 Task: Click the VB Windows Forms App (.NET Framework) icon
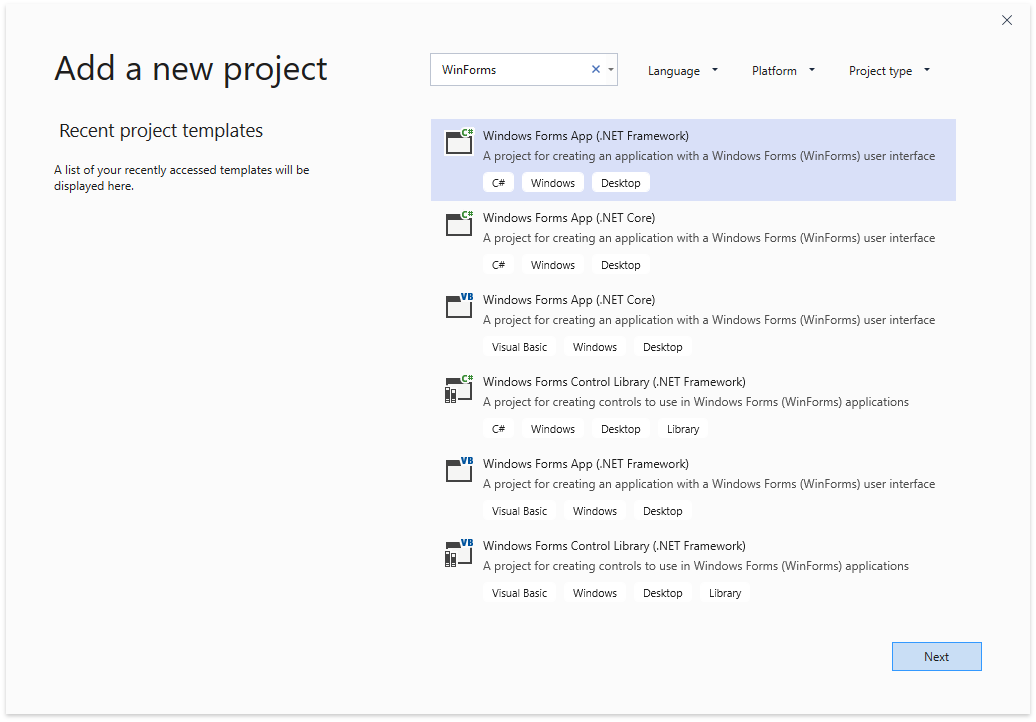pyautogui.click(x=459, y=471)
